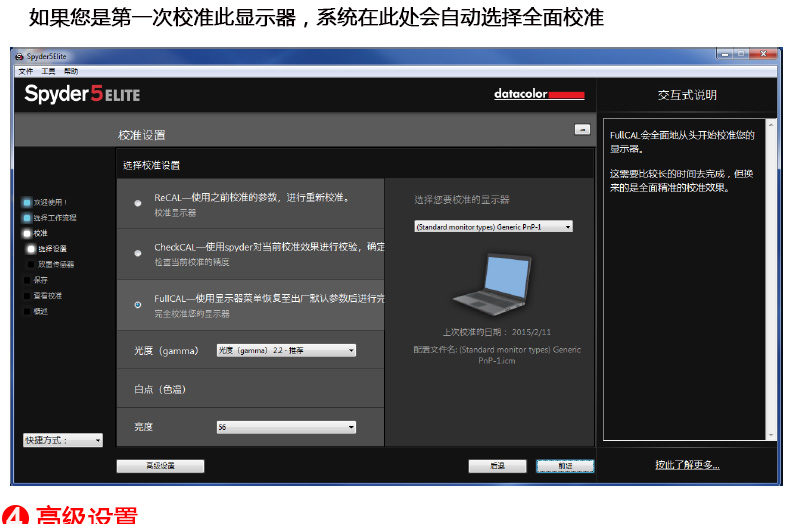Go to the 放置传感器 sub-step in sidebar
This screenshot has width=790, height=524.
pyautogui.click(x=50, y=264)
